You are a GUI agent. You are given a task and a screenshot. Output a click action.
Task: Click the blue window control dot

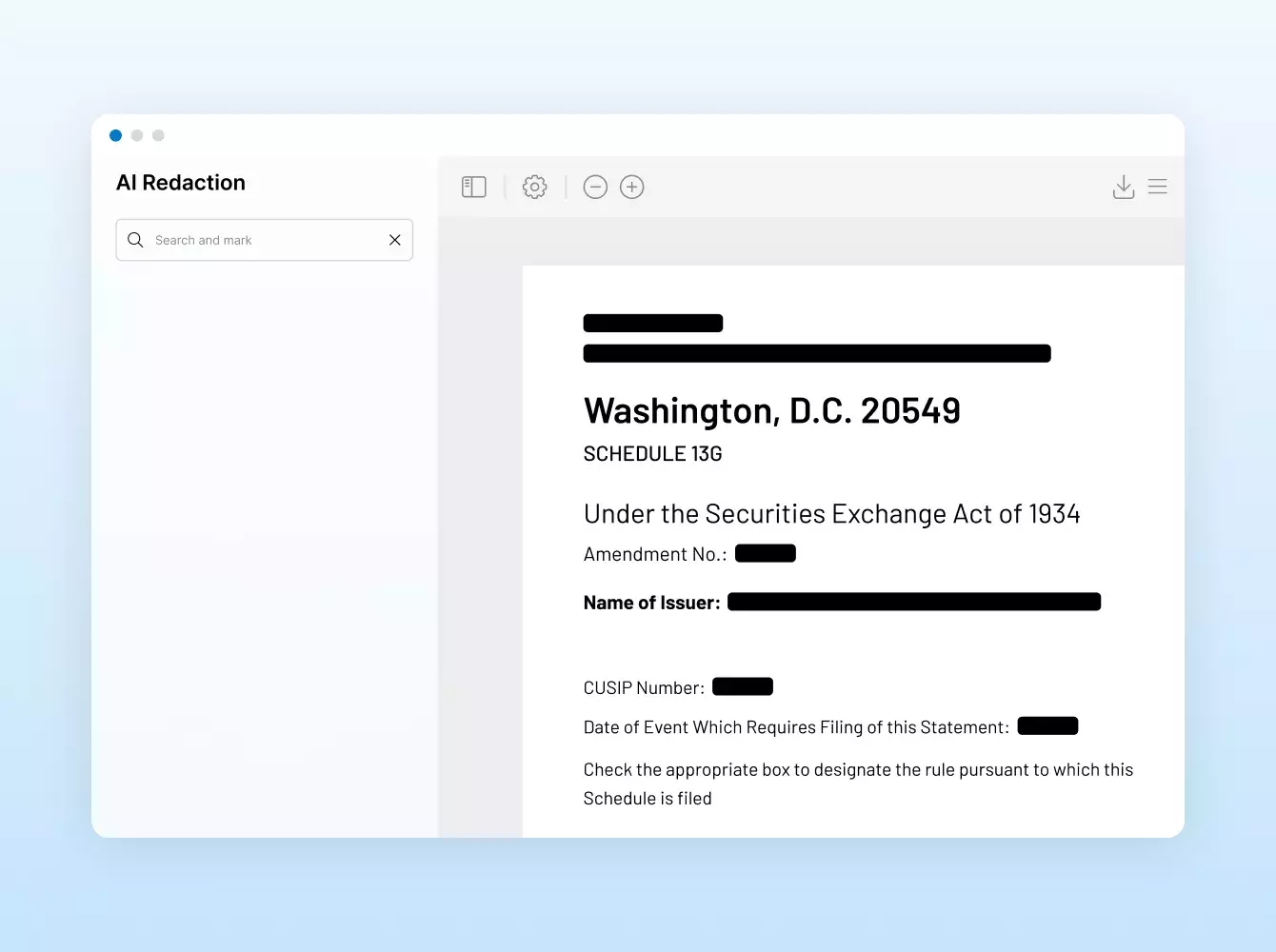click(115, 135)
